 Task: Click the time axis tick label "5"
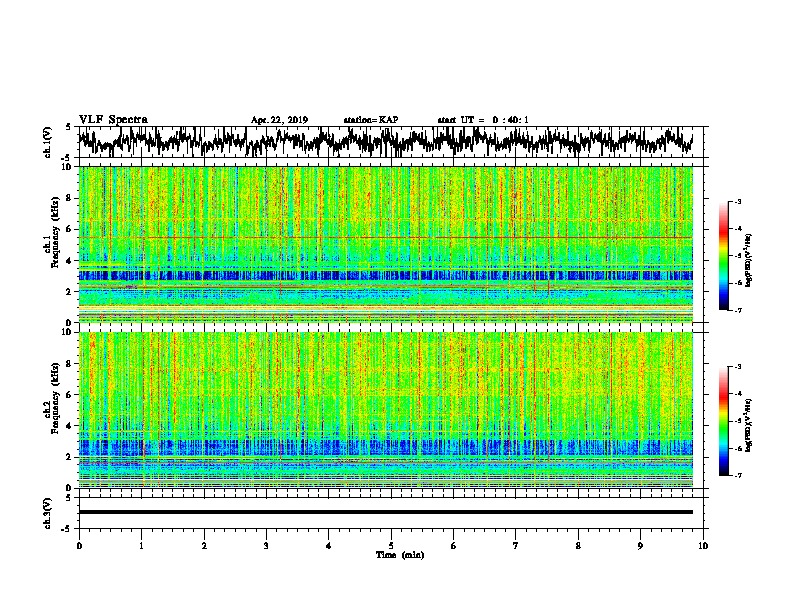click(x=391, y=546)
